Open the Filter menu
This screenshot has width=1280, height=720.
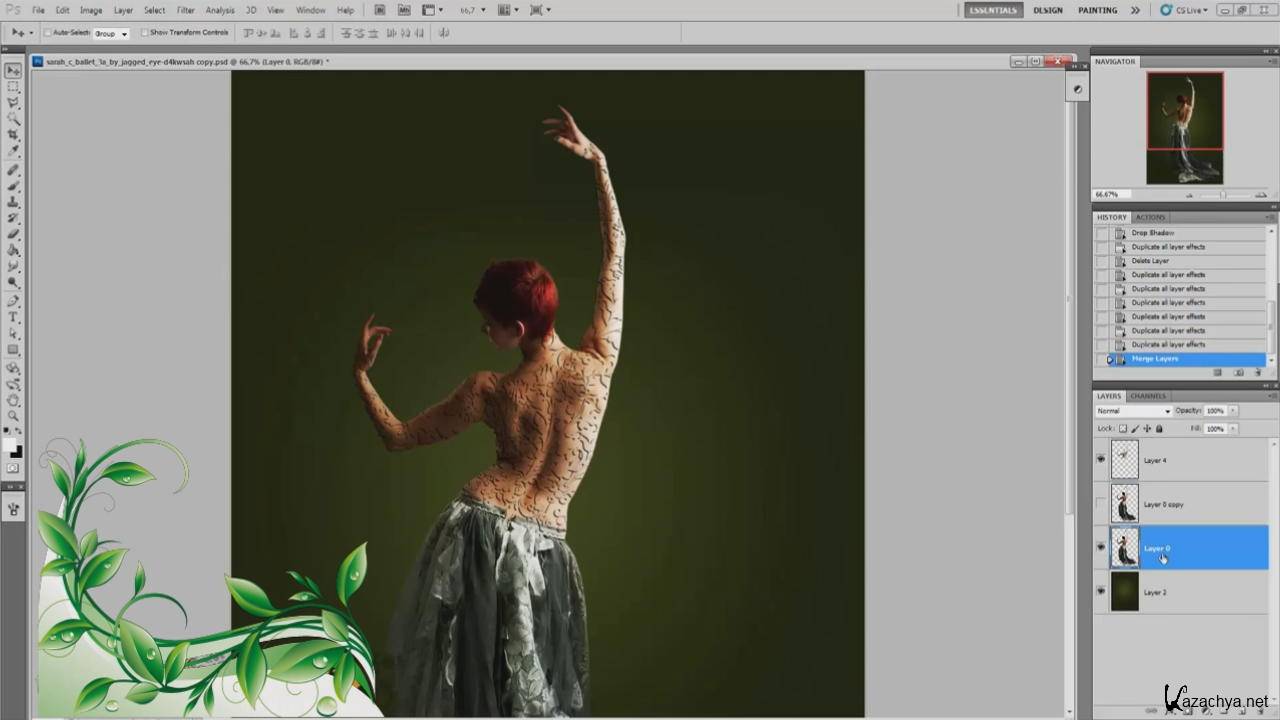pyautogui.click(x=186, y=10)
